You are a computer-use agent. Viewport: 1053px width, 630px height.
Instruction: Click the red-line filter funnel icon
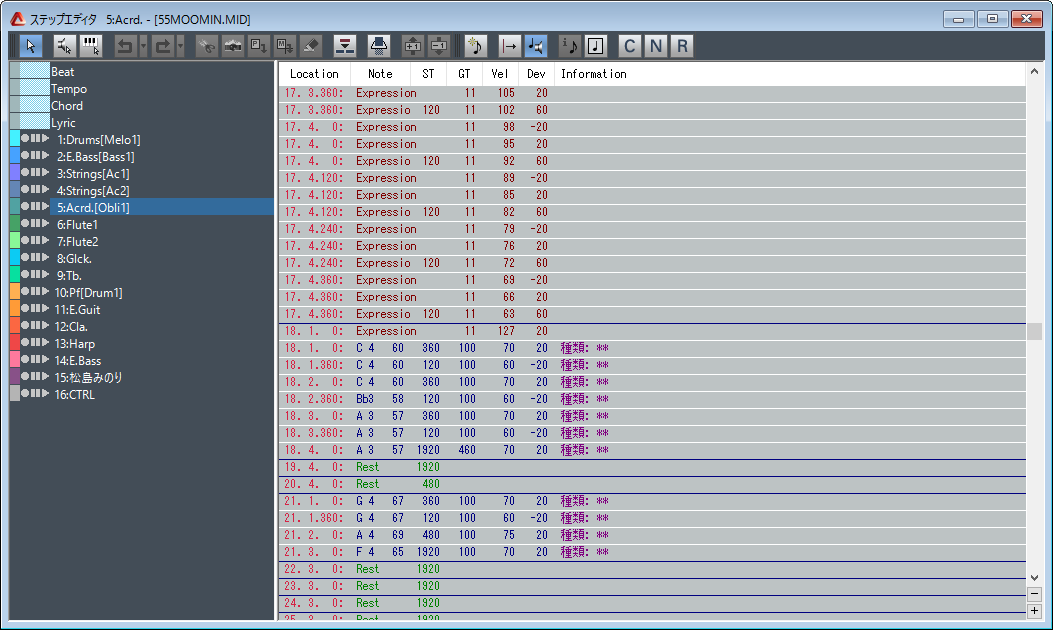click(345, 46)
